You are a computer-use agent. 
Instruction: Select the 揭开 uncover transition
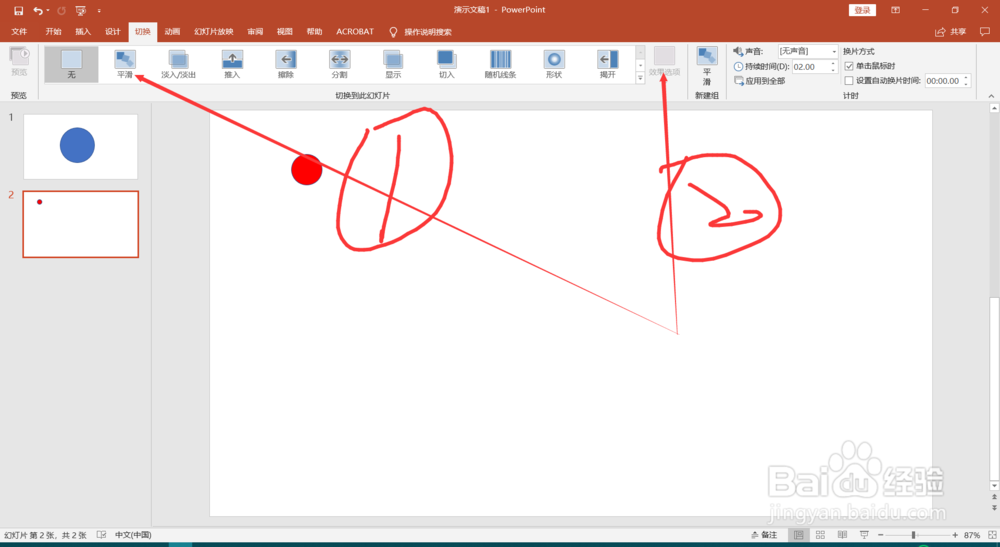point(608,64)
